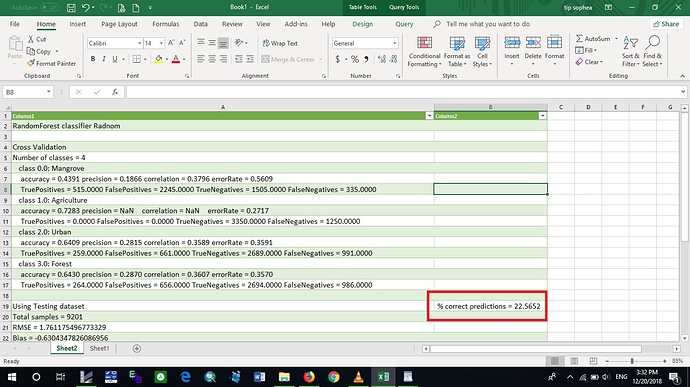Toggle Wrap Text
Image resolution: width=690 pixels, height=387 pixels.
pyautogui.click(x=280, y=43)
